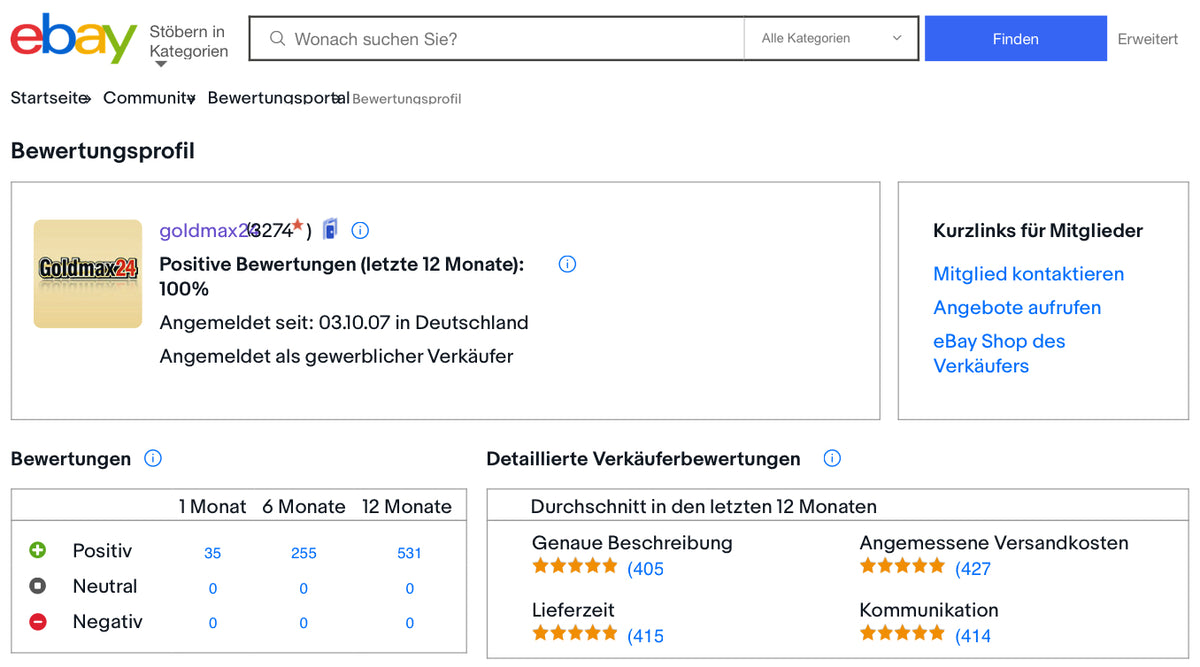
Task: Click the 6 Monate column header
Action: tap(304, 507)
